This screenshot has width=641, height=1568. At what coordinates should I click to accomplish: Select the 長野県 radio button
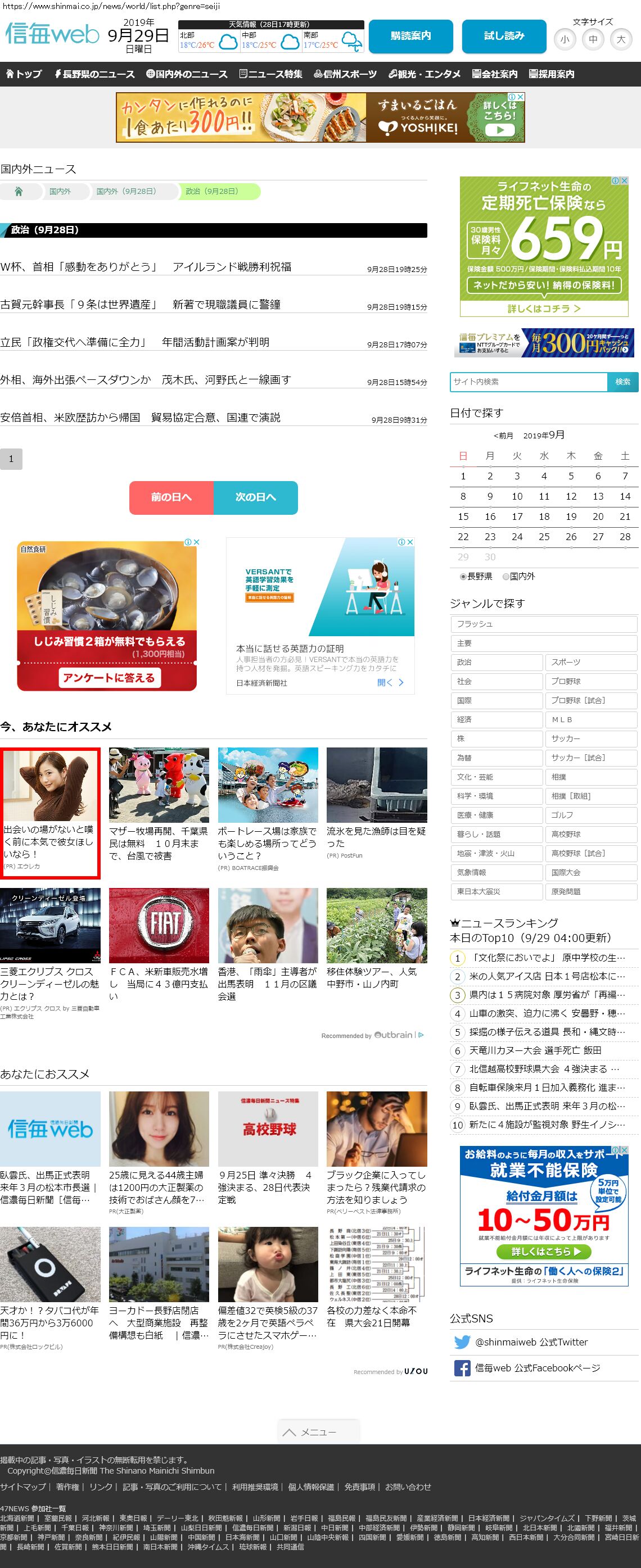click(463, 577)
